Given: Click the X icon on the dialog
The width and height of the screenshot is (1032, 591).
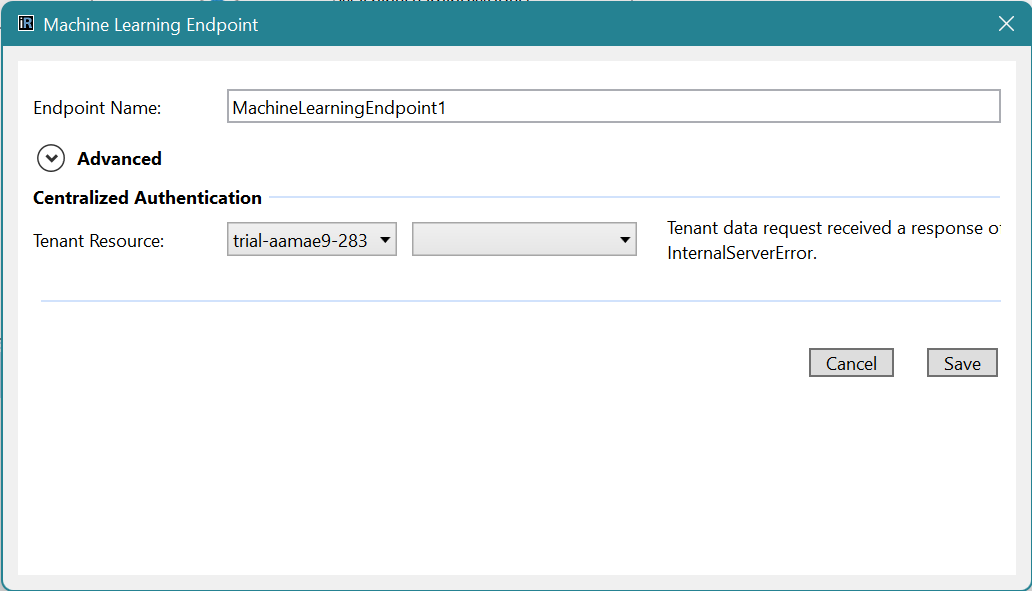Looking at the screenshot, I should click(1006, 23).
